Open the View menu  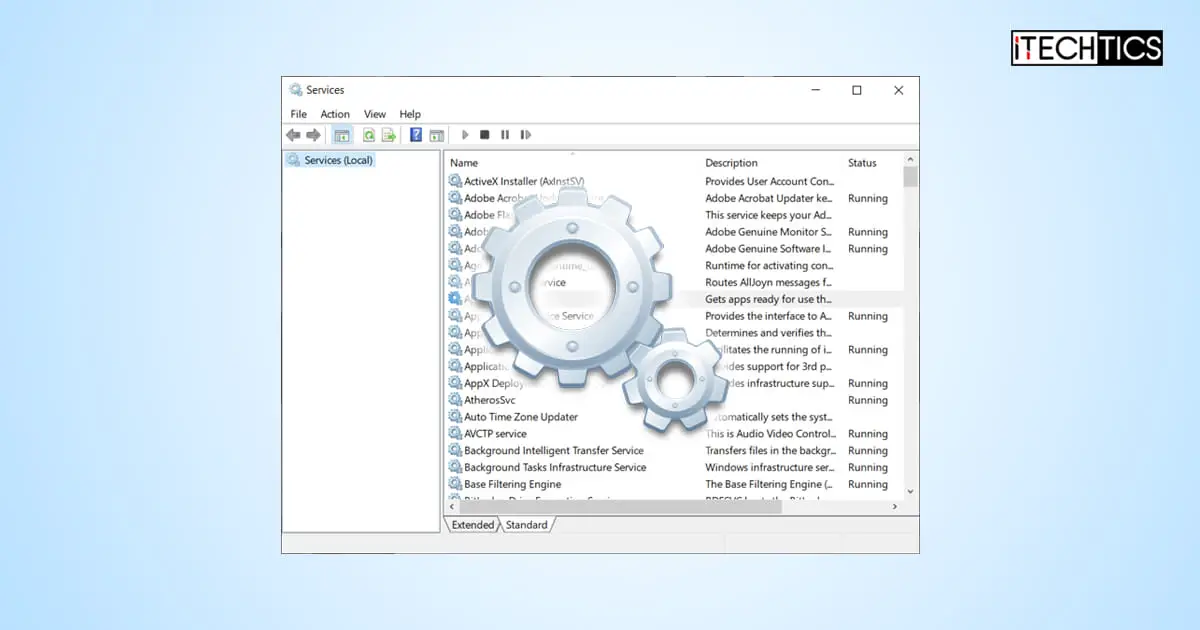point(375,114)
